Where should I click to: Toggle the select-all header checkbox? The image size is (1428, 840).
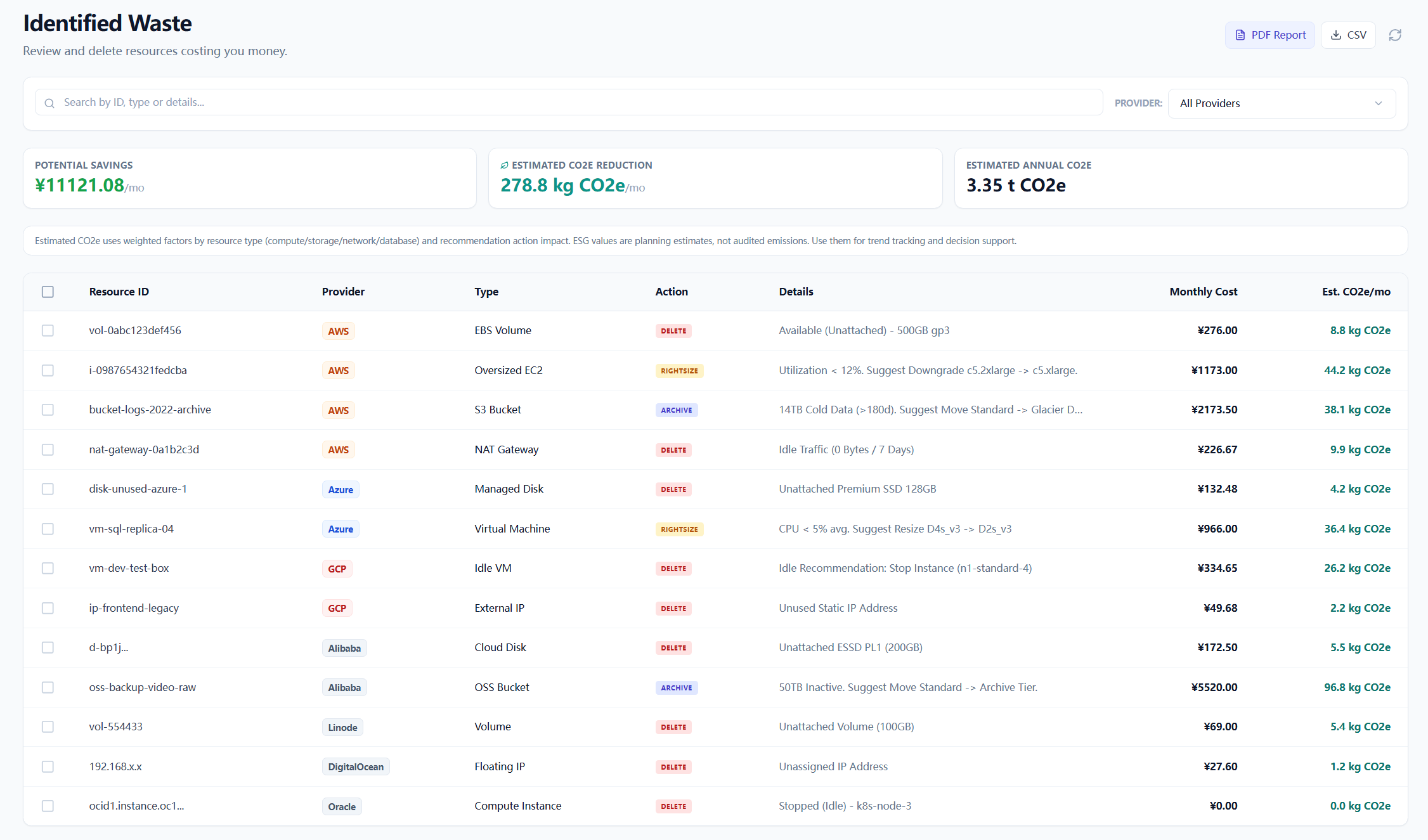[x=48, y=292]
